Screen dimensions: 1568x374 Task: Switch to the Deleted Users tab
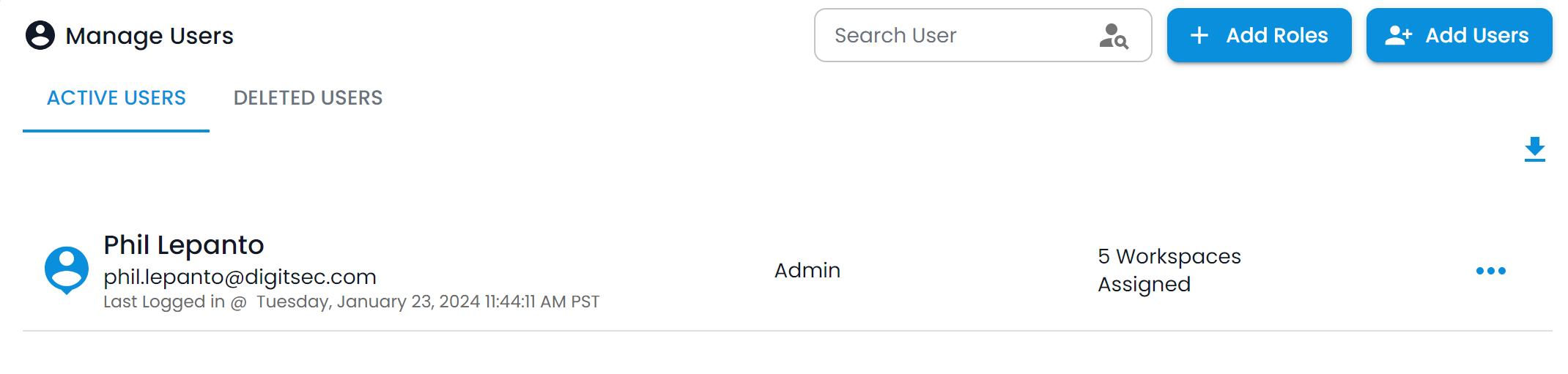[308, 97]
